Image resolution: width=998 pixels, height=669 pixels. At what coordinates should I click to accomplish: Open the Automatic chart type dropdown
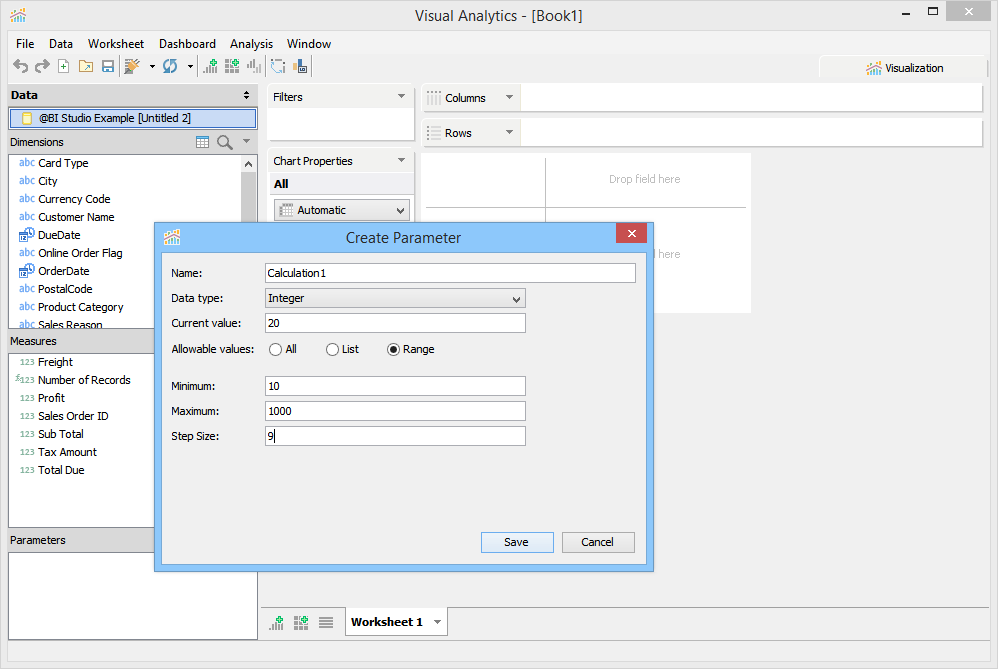coord(342,210)
